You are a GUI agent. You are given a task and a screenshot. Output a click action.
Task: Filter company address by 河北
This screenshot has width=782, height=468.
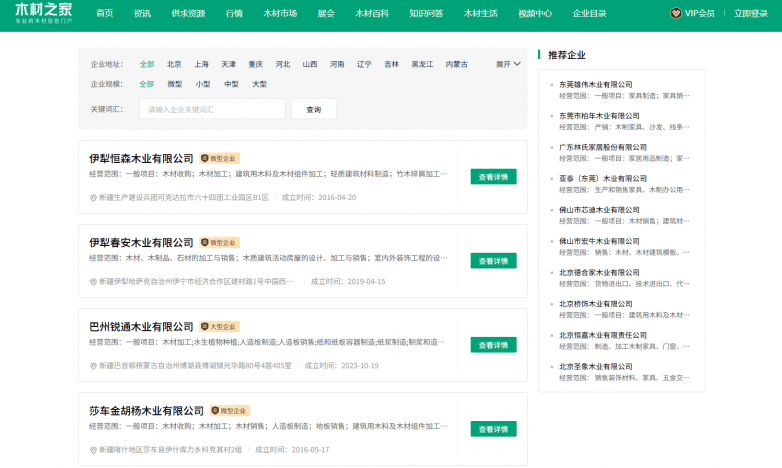[283, 64]
